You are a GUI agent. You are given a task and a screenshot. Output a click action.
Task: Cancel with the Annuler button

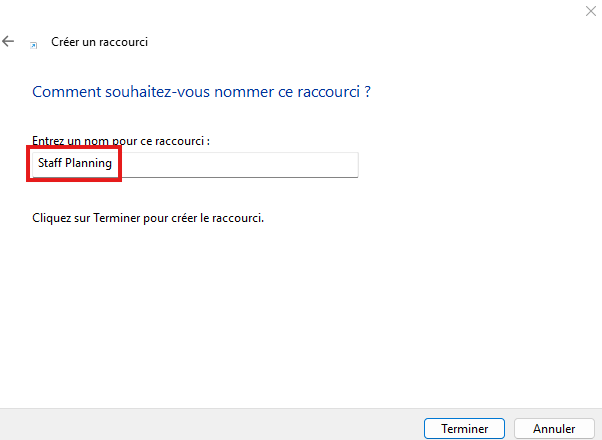click(x=553, y=428)
